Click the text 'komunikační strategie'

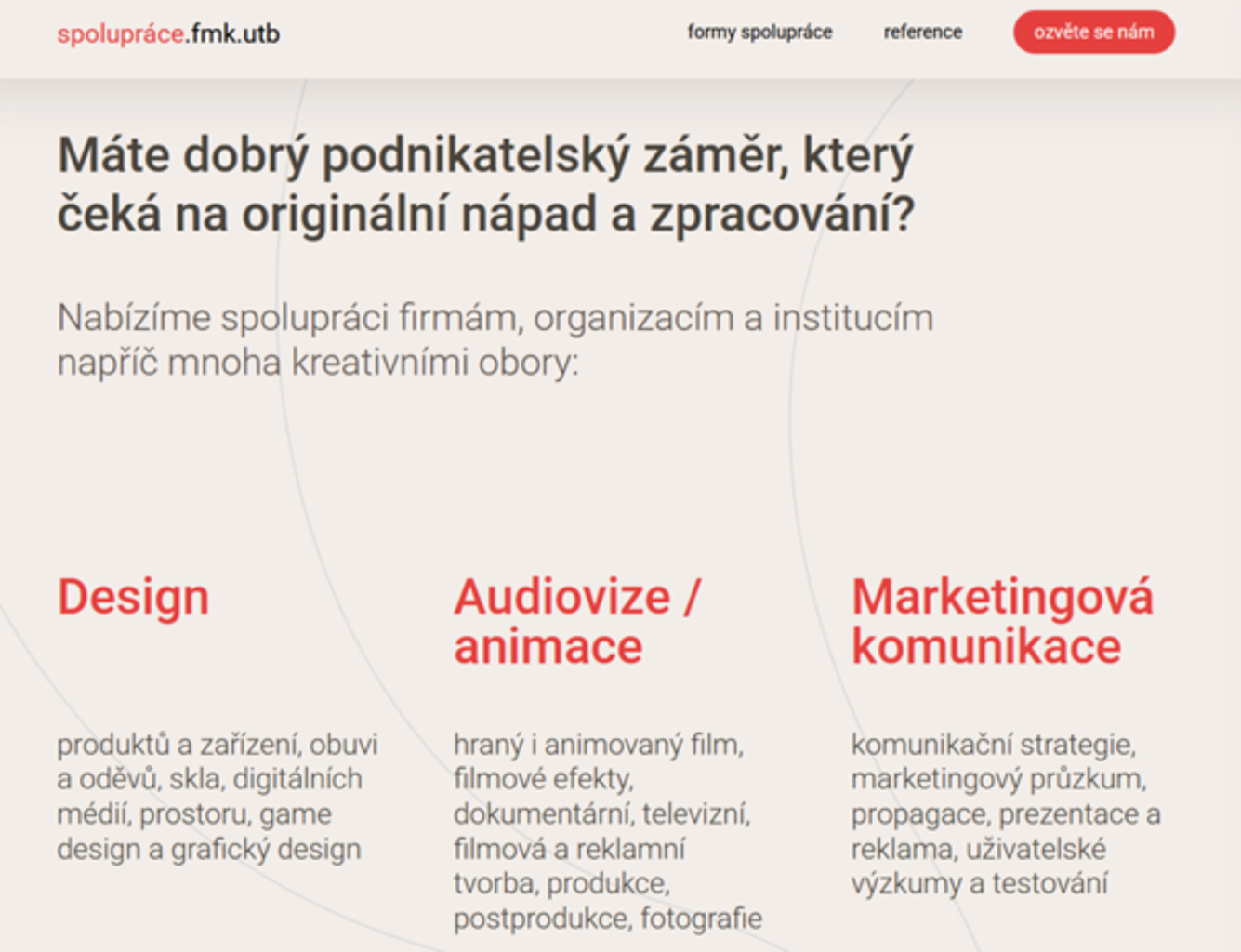coord(993,746)
